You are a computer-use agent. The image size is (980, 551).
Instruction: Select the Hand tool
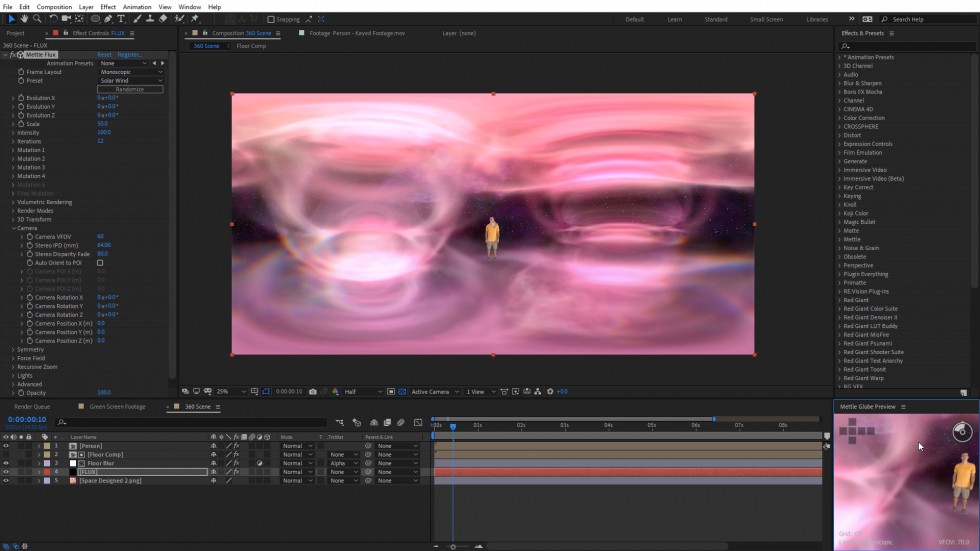pyautogui.click(x=24, y=19)
